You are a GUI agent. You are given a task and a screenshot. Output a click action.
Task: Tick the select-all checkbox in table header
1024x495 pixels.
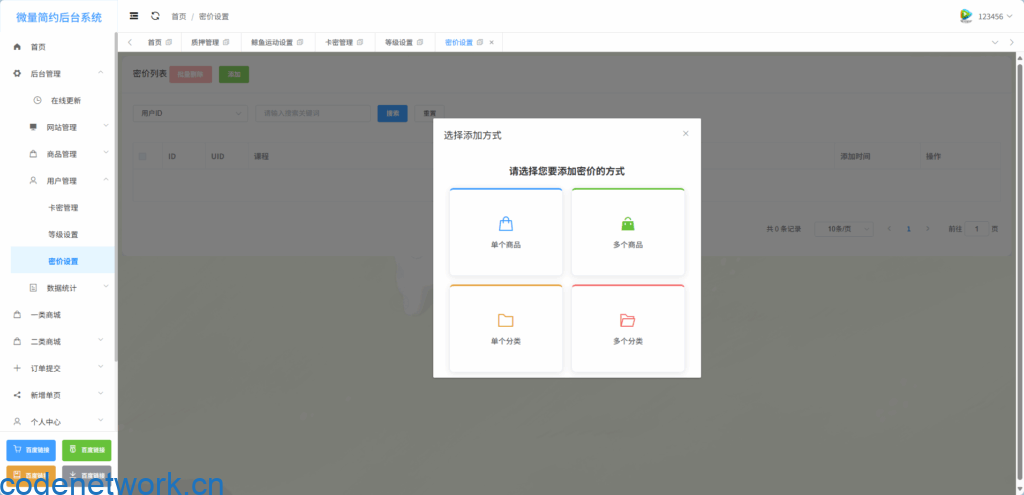(143, 157)
